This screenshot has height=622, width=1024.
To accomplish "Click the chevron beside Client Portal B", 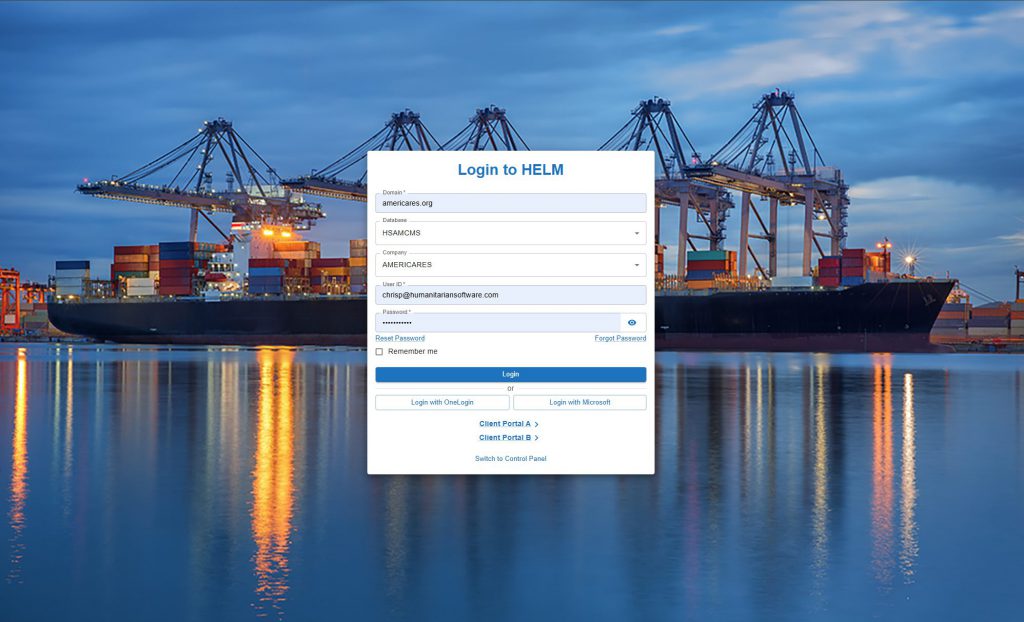I will click(x=537, y=438).
